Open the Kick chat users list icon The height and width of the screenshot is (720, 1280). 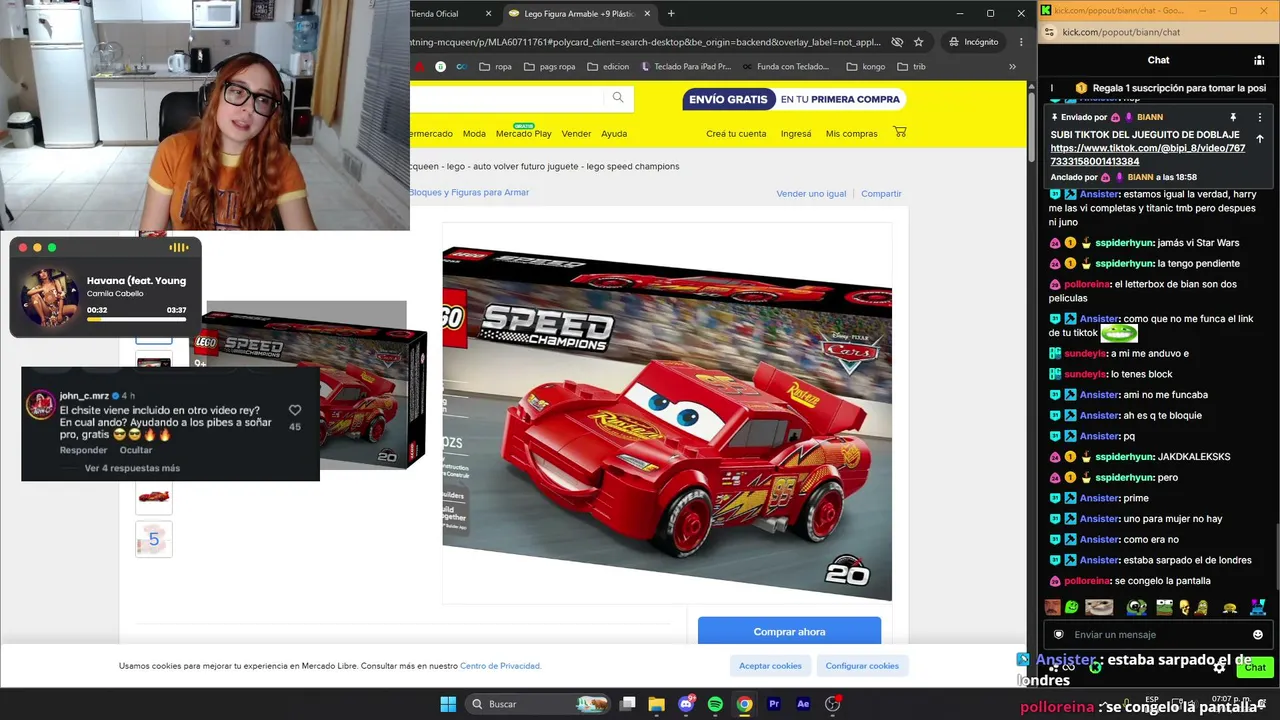point(1258,60)
